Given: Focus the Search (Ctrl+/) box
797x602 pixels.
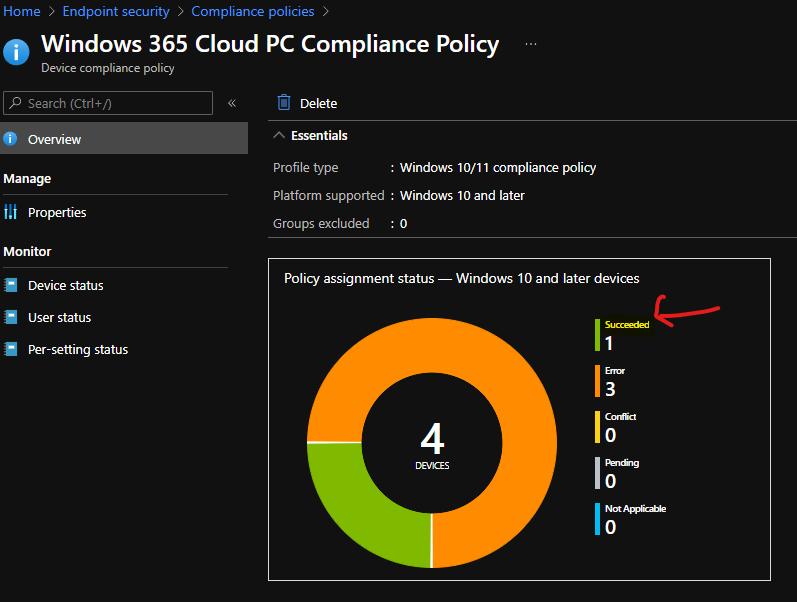Looking at the screenshot, I should pyautogui.click(x=108, y=103).
